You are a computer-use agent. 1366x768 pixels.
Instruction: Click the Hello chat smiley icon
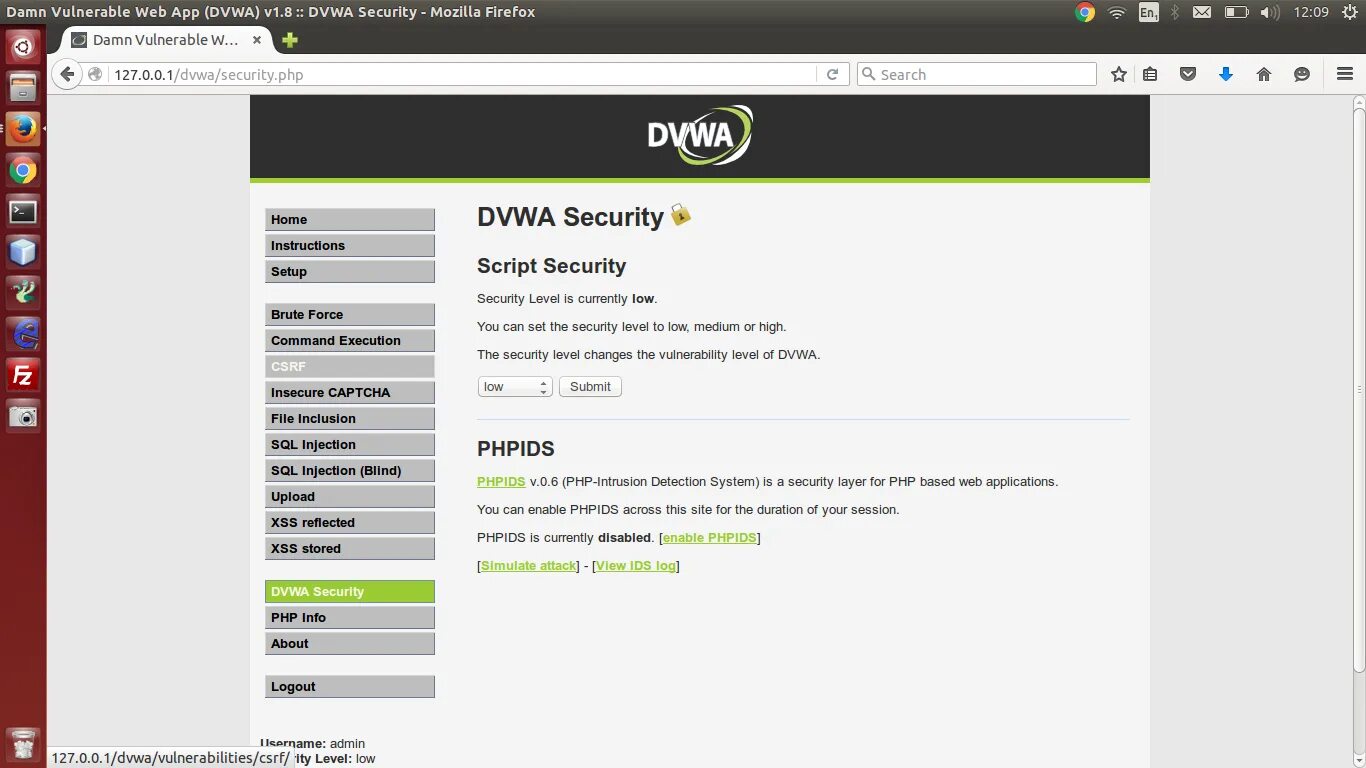coord(1302,74)
